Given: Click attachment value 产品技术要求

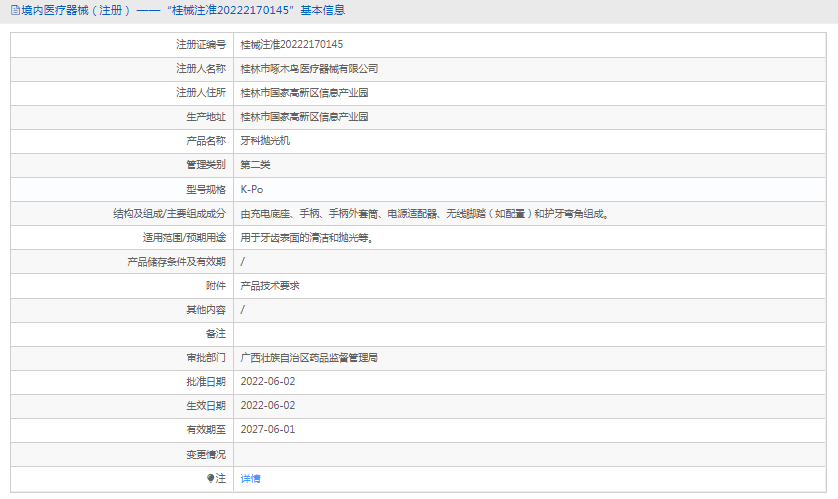Looking at the screenshot, I should [x=270, y=286].
